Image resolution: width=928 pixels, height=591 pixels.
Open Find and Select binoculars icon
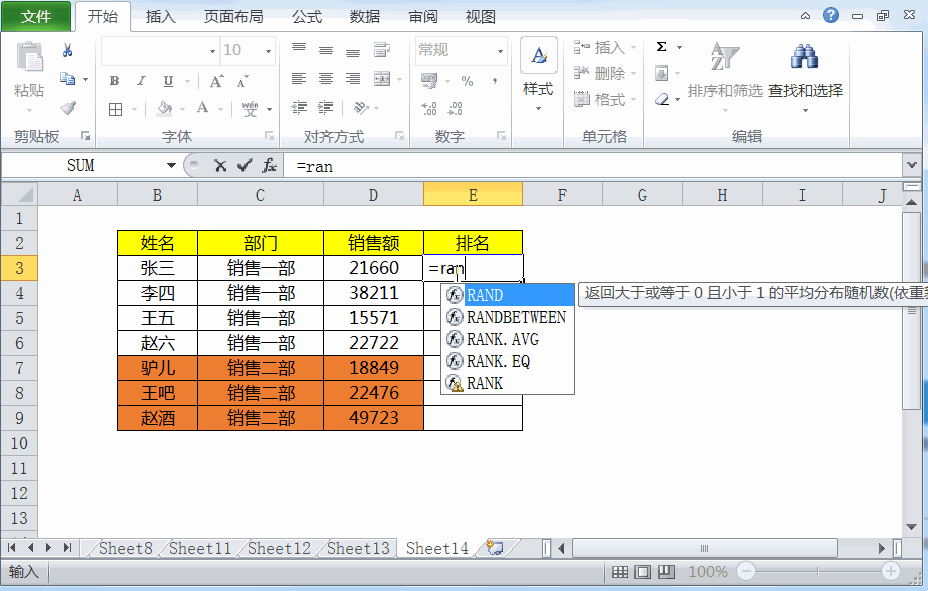coord(804,57)
